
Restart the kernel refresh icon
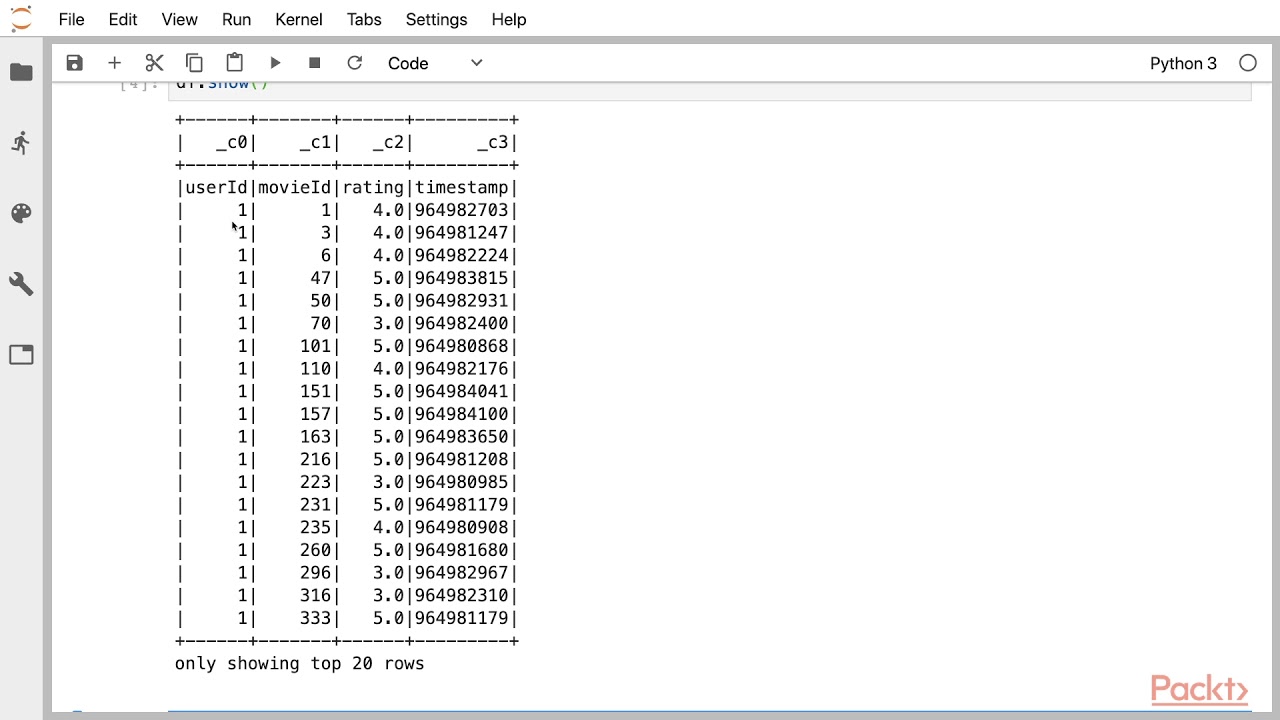[354, 63]
